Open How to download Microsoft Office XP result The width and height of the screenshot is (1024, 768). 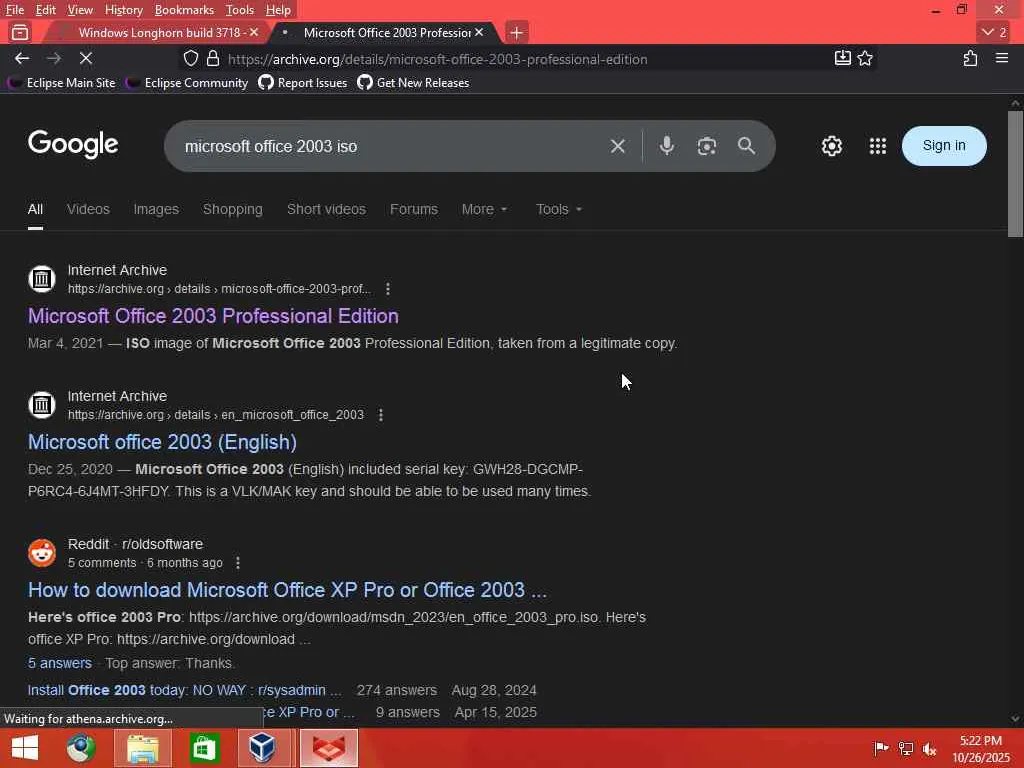click(287, 590)
